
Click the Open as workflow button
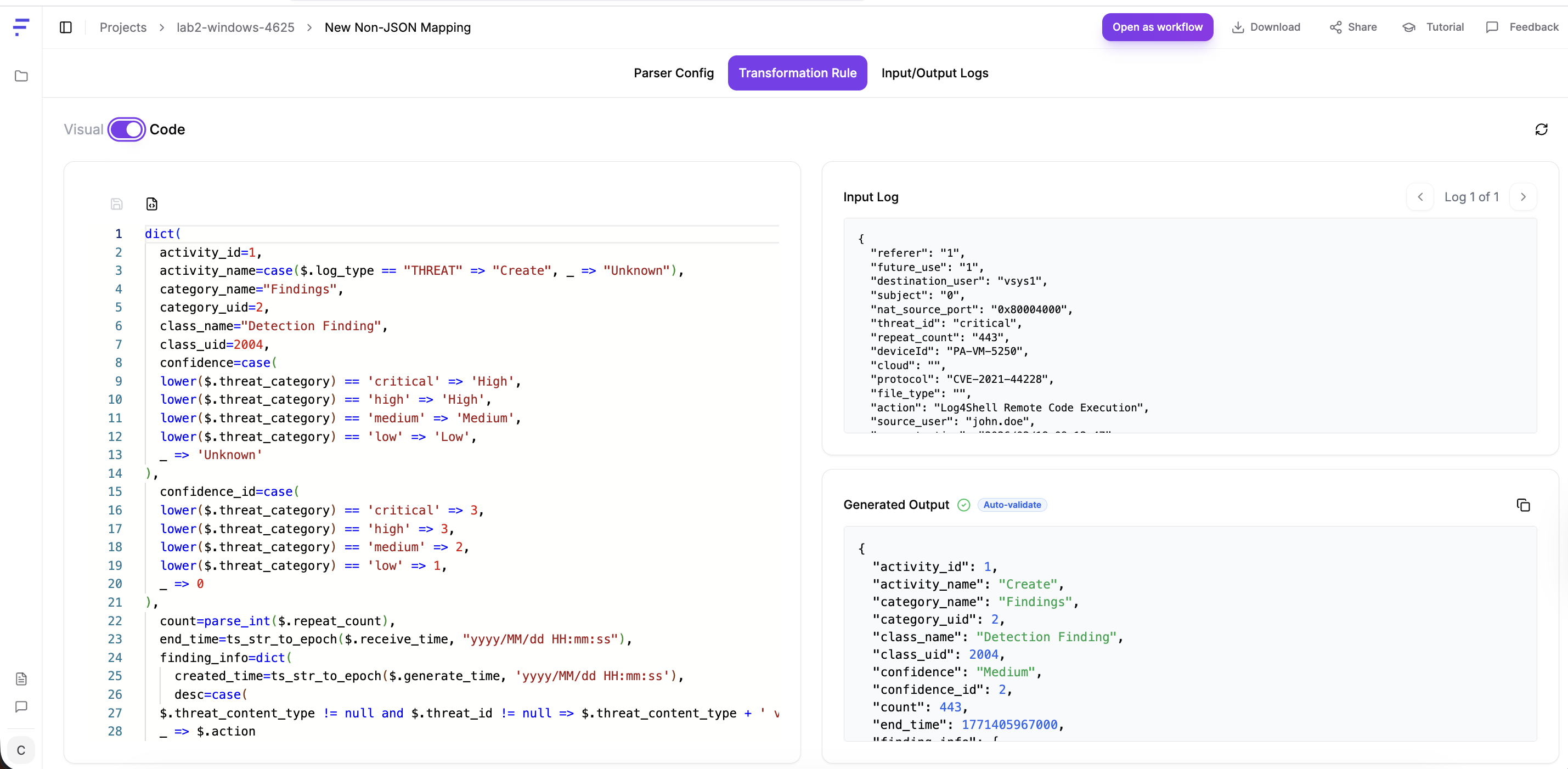[x=1157, y=27]
